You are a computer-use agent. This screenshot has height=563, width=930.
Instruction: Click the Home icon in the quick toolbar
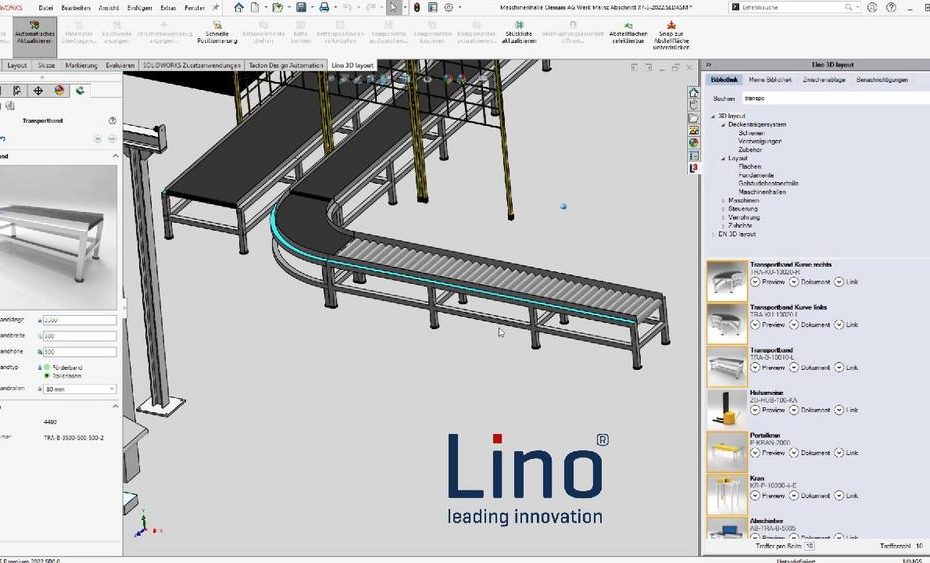click(238, 7)
